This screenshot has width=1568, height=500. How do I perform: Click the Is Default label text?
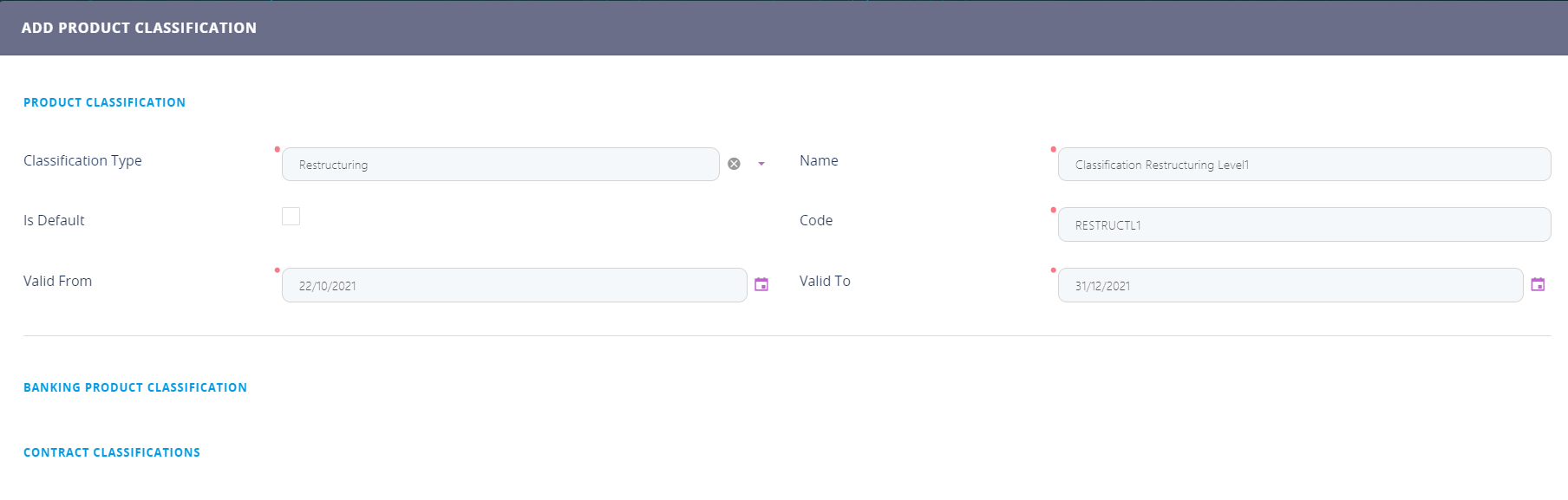[54, 220]
